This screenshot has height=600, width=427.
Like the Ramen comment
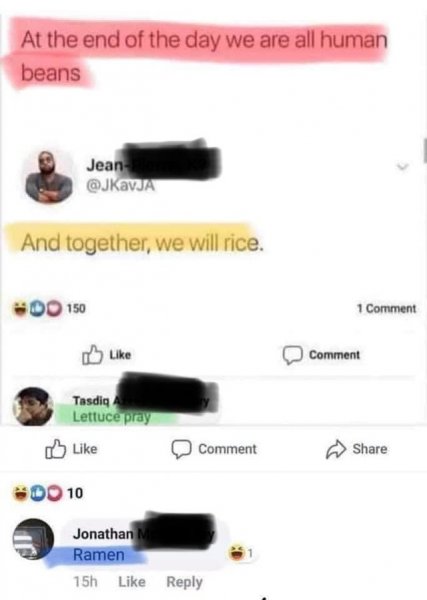[132, 582]
